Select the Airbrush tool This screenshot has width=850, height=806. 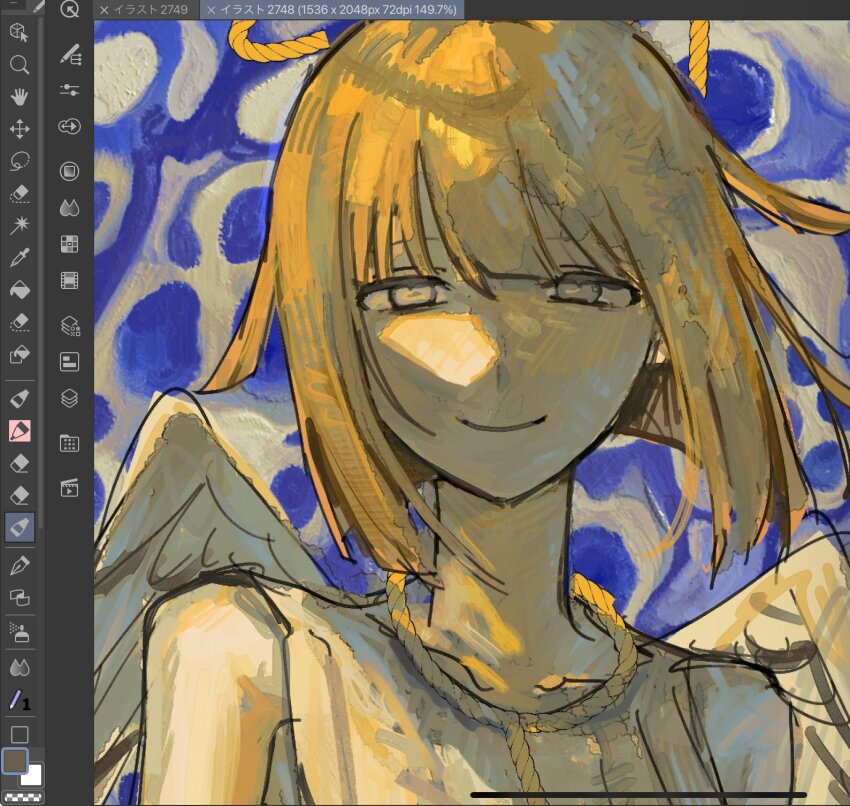point(20,631)
